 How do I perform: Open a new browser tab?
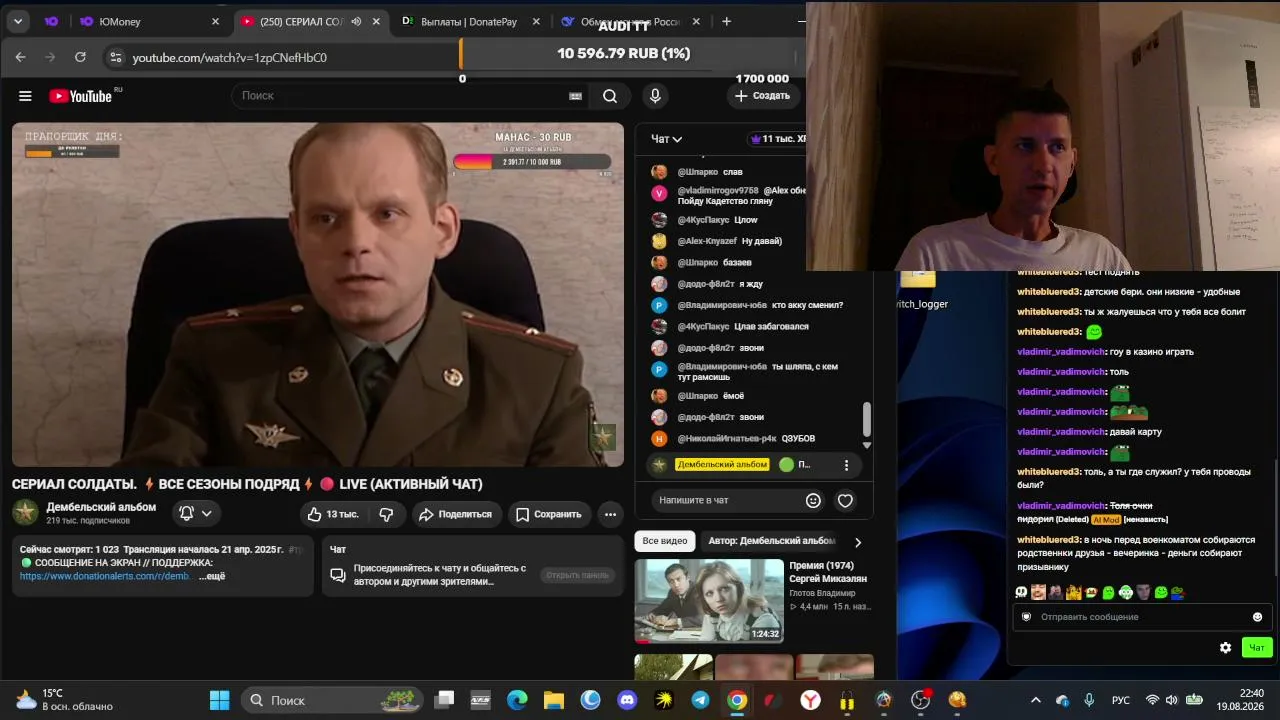pyautogui.click(x=726, y=21)
